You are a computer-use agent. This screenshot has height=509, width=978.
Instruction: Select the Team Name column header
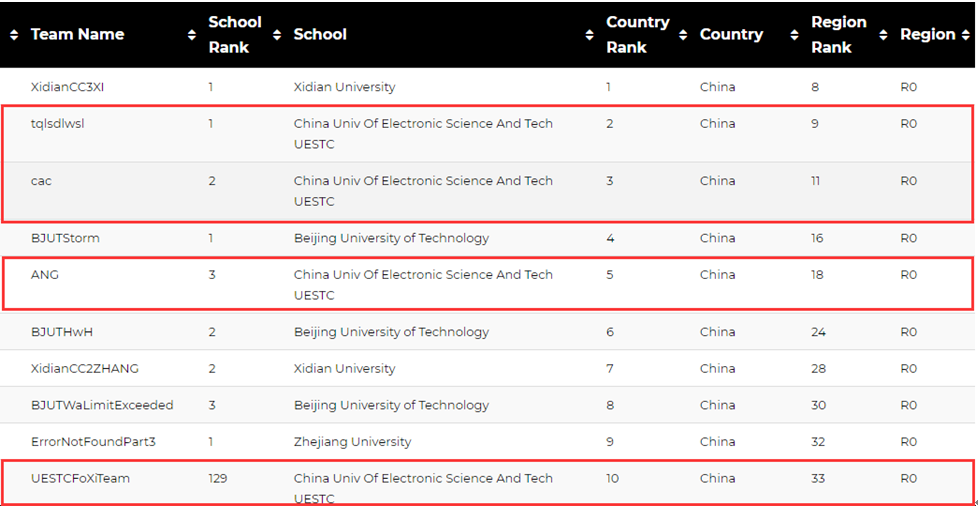pos(77,34)
